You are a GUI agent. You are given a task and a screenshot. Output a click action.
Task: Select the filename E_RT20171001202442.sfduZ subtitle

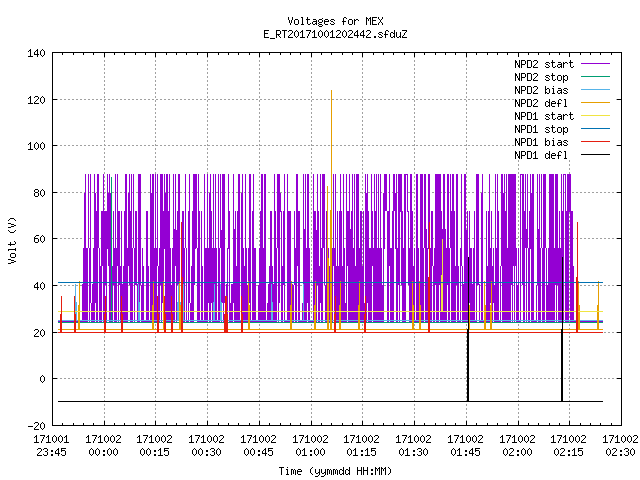click(x=335, y=34)
